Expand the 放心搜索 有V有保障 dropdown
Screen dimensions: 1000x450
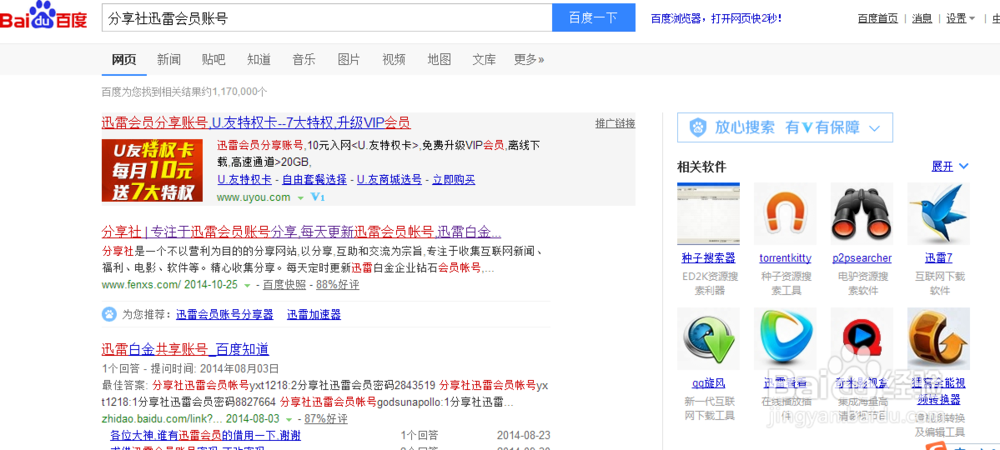[874, 128]
